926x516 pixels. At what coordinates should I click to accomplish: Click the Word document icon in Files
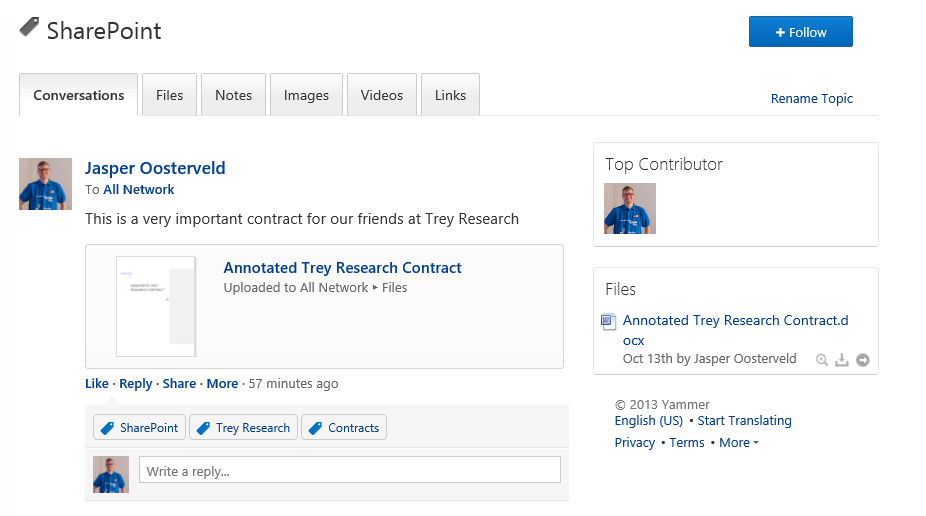pos(608,321)
